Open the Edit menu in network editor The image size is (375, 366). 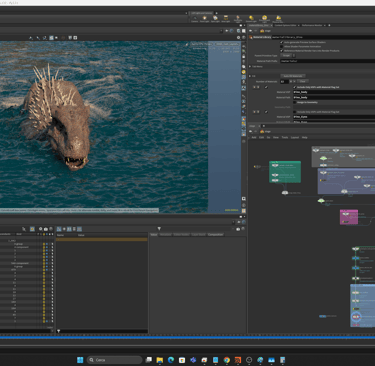[261, 137]
